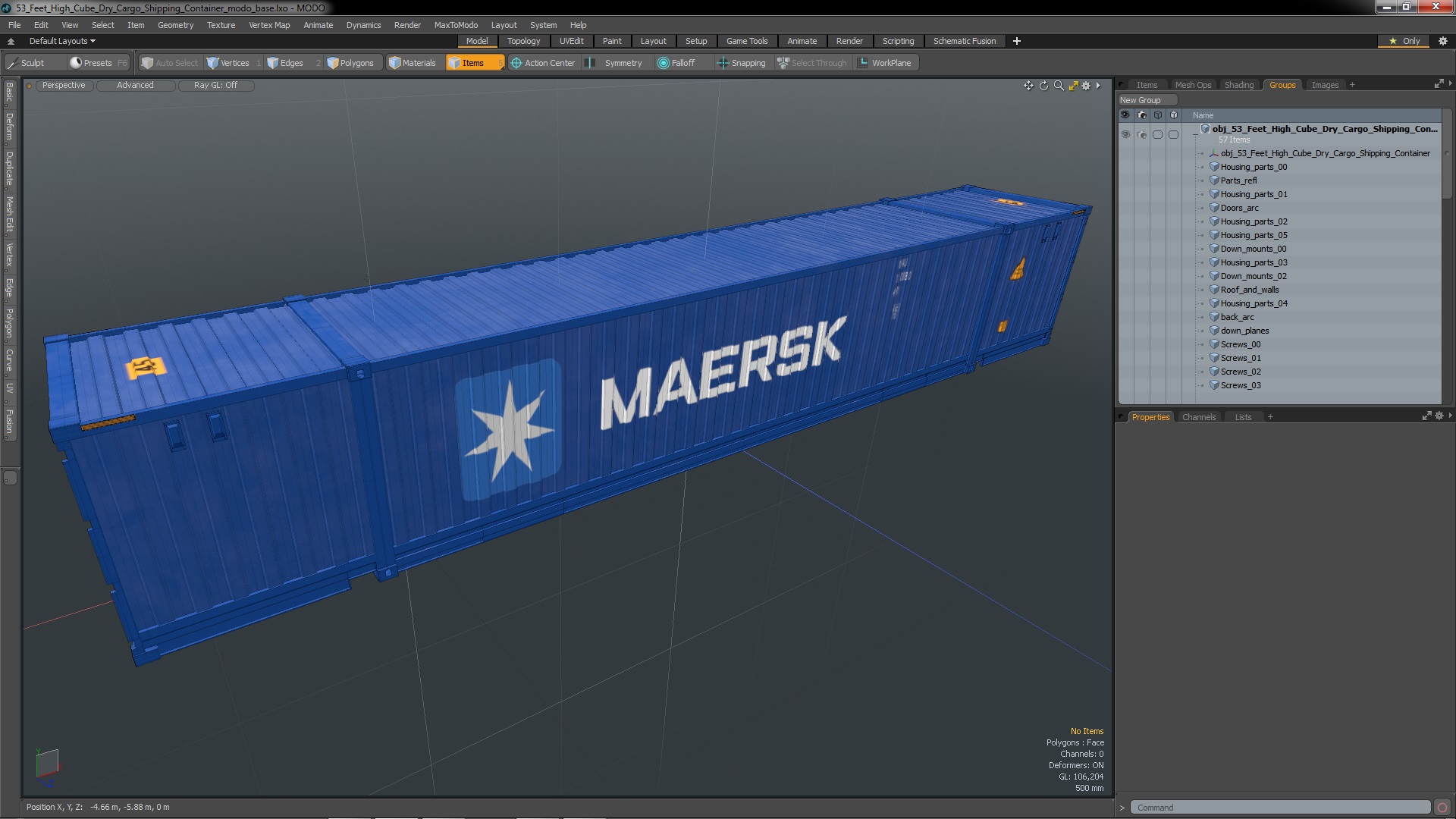The image size is (1456, 819).
Task: Add a new layout tab with plus
Action: click(1016, 41)
